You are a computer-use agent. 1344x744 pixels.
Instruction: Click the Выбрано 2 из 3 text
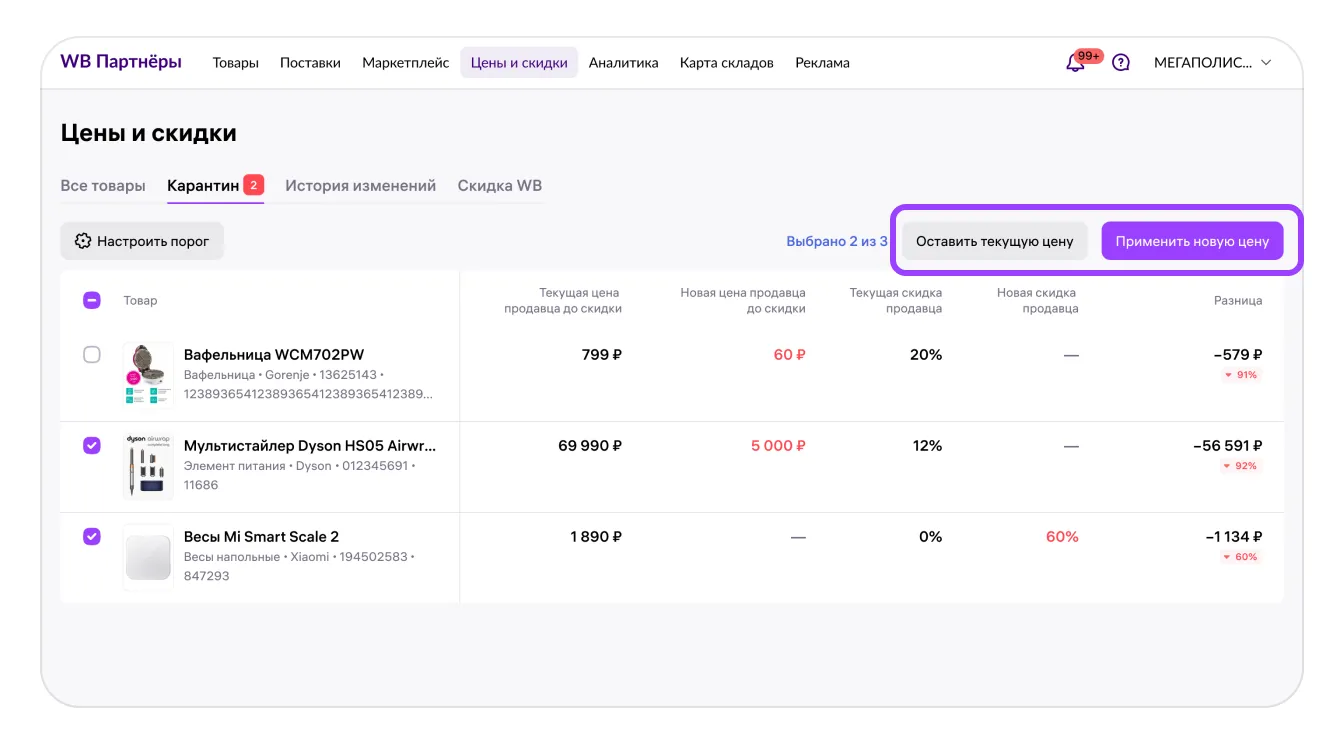tap(837, 241)
